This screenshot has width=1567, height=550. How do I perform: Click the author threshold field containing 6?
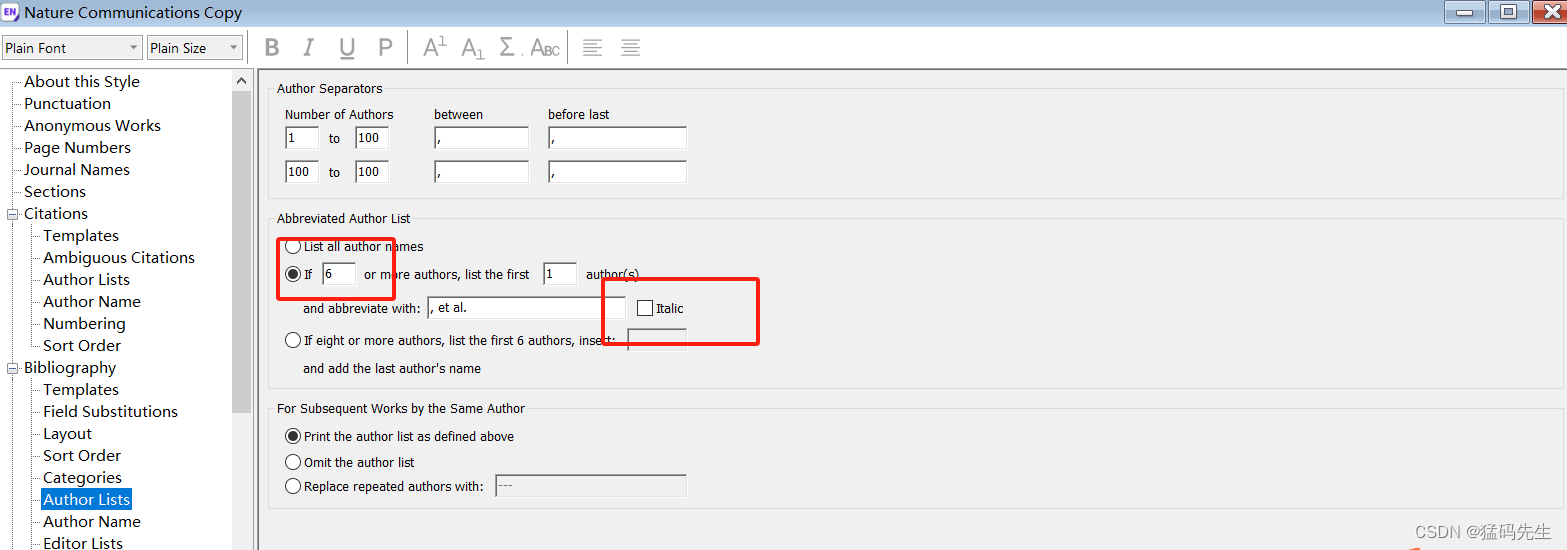[339, 273]
